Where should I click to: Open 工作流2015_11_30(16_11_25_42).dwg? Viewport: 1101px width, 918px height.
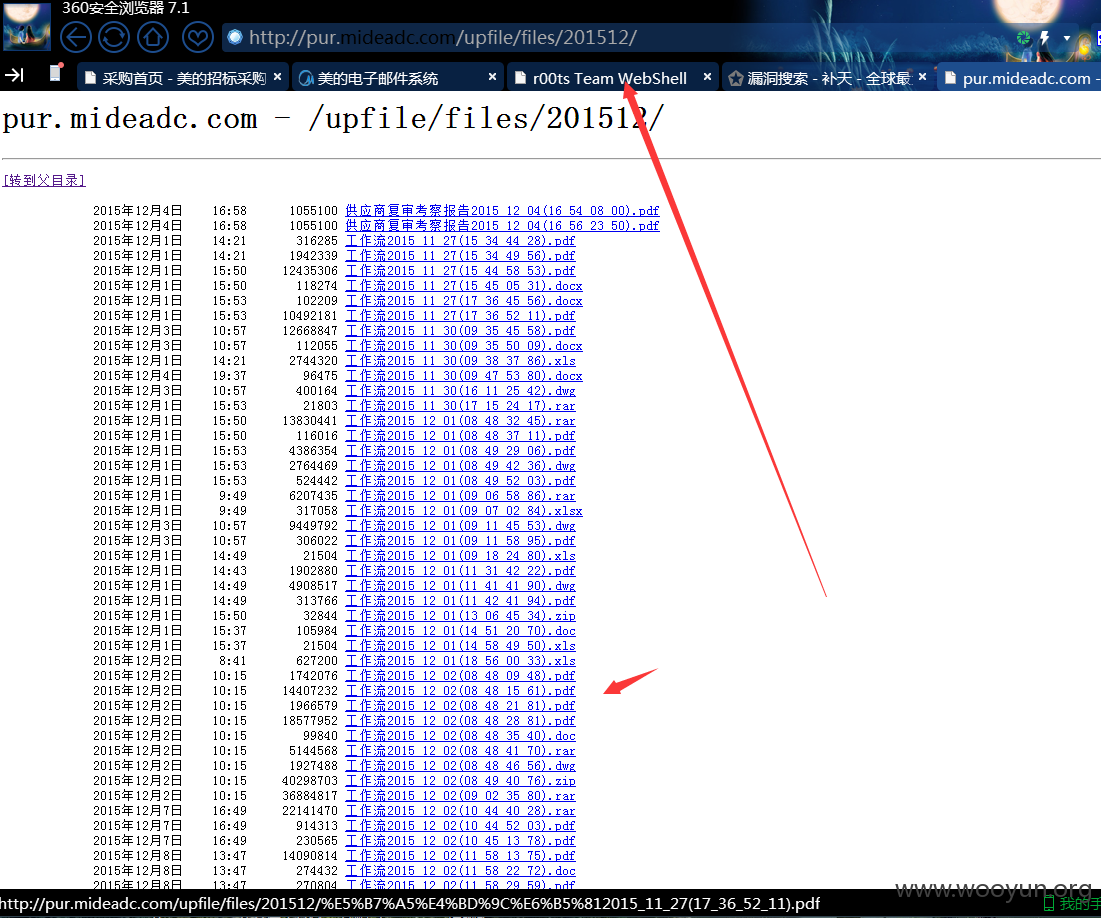click(460, 391)
